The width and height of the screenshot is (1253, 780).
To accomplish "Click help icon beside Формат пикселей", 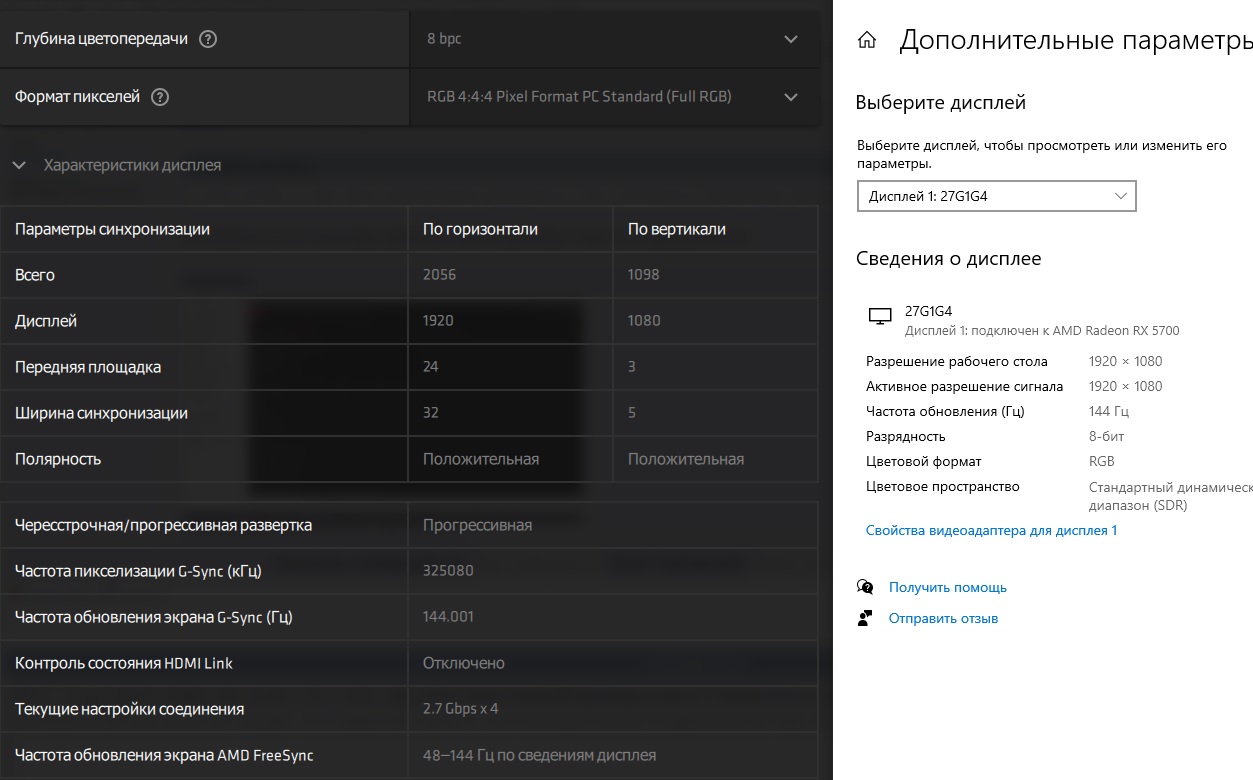I will [160, 97].
